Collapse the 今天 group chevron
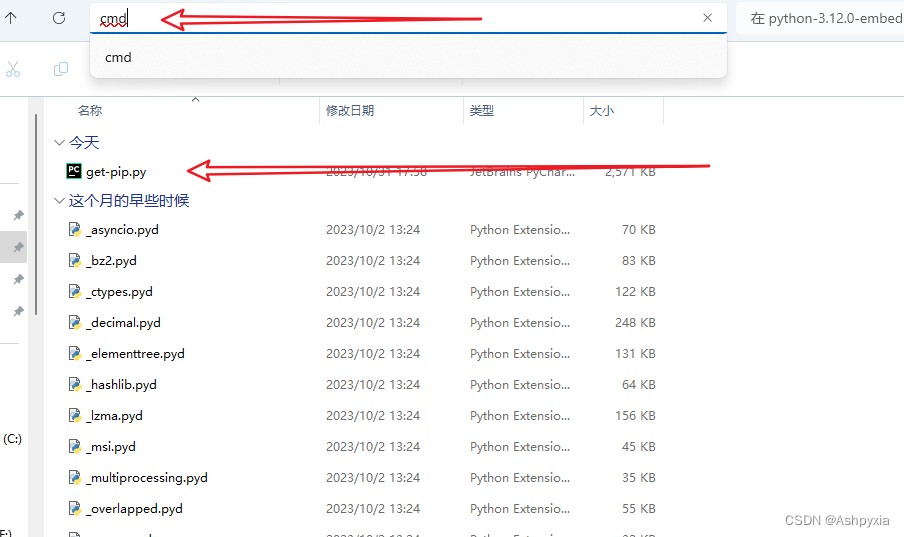904x537 pixels. click(59, 142)
